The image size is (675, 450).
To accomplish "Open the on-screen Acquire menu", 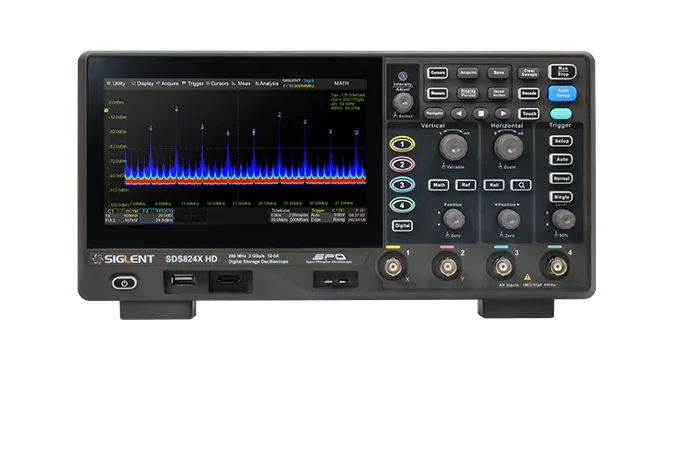I will [167, 84].
